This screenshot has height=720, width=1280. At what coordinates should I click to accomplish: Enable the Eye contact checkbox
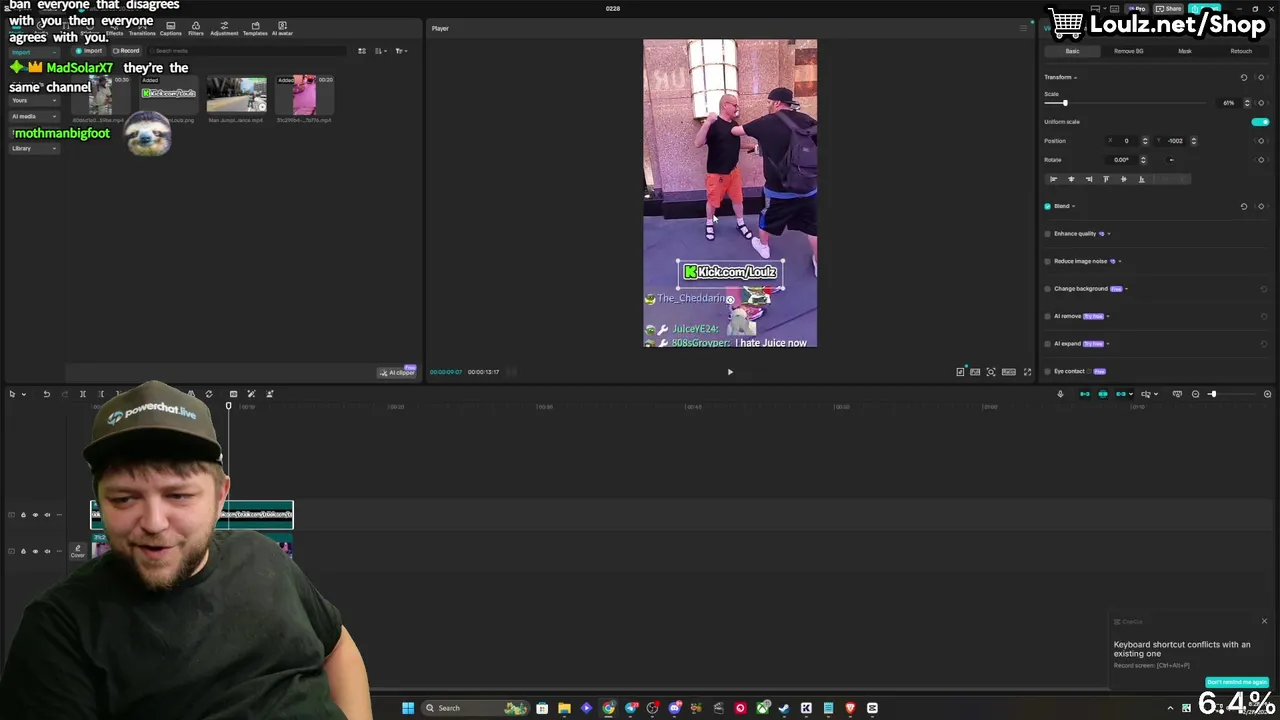(1048, 371)
